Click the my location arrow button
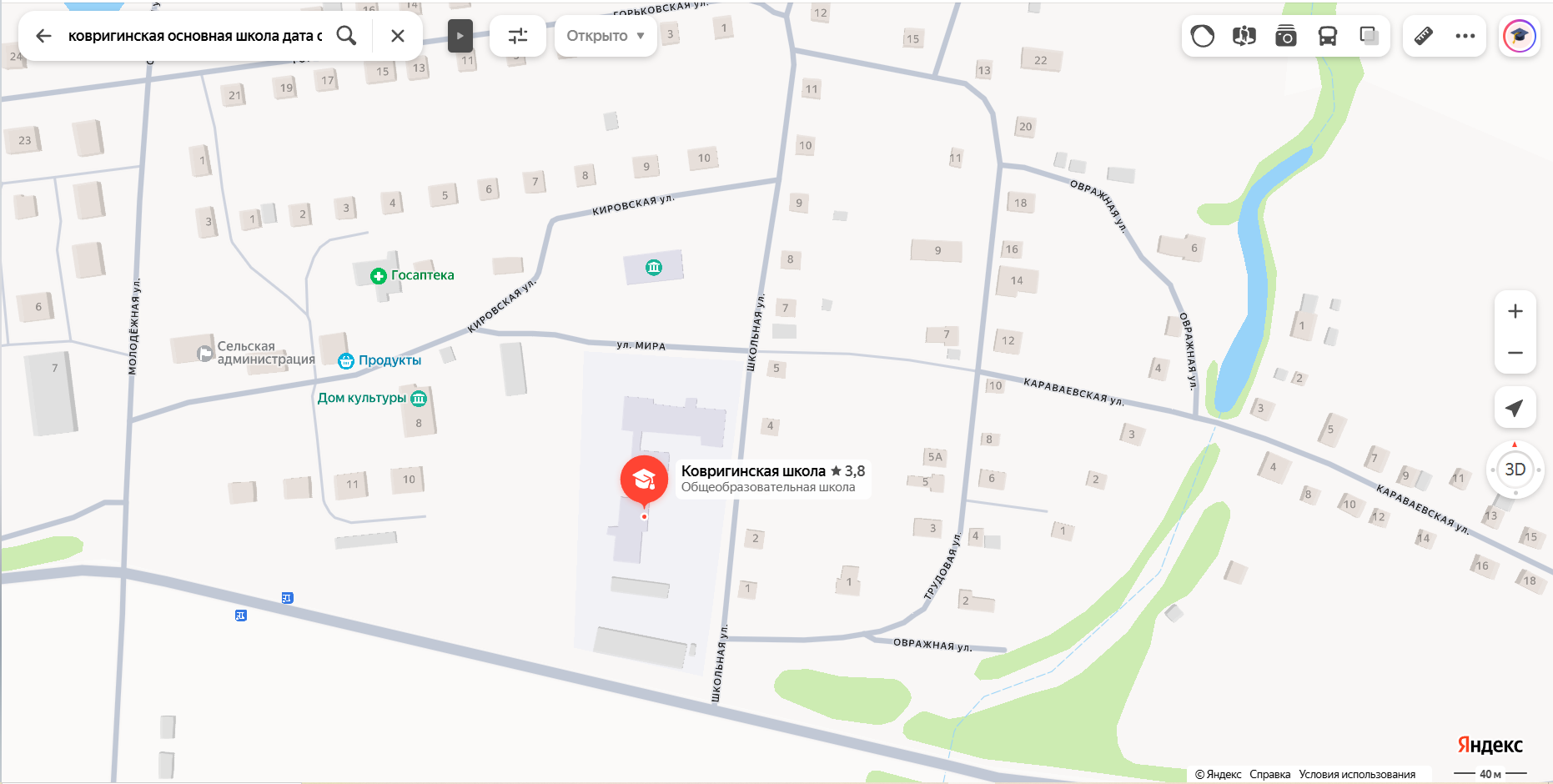Viewport: 1553px width, 784px height. point(1515,408)
